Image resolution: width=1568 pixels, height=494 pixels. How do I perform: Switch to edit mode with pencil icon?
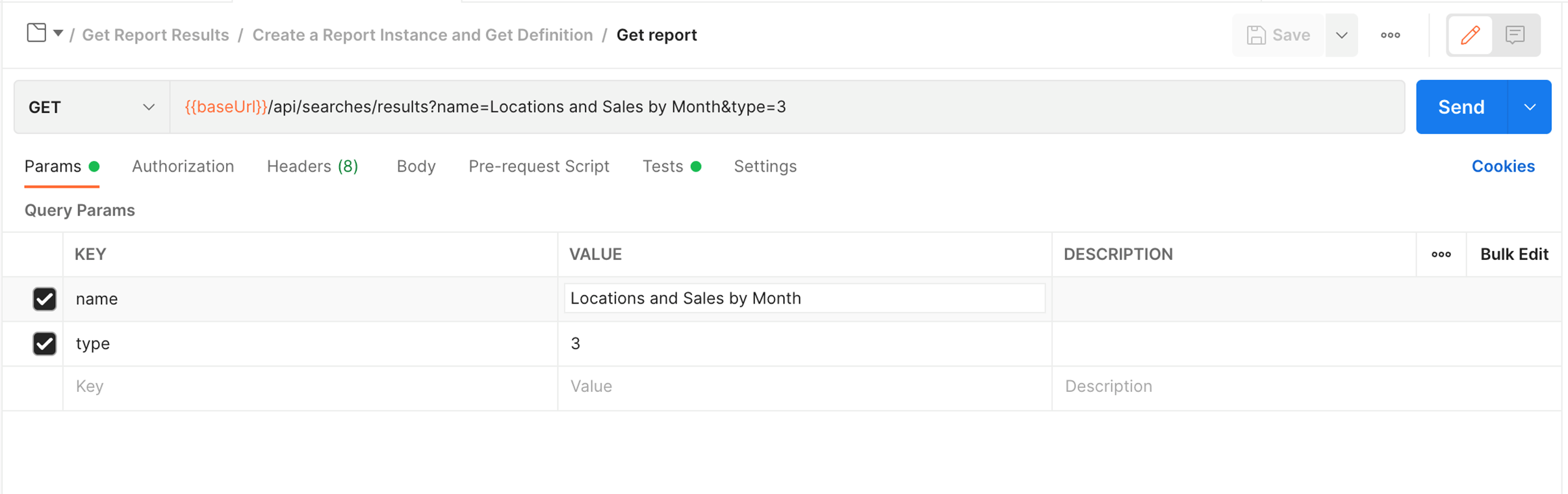coord(1470,35)
